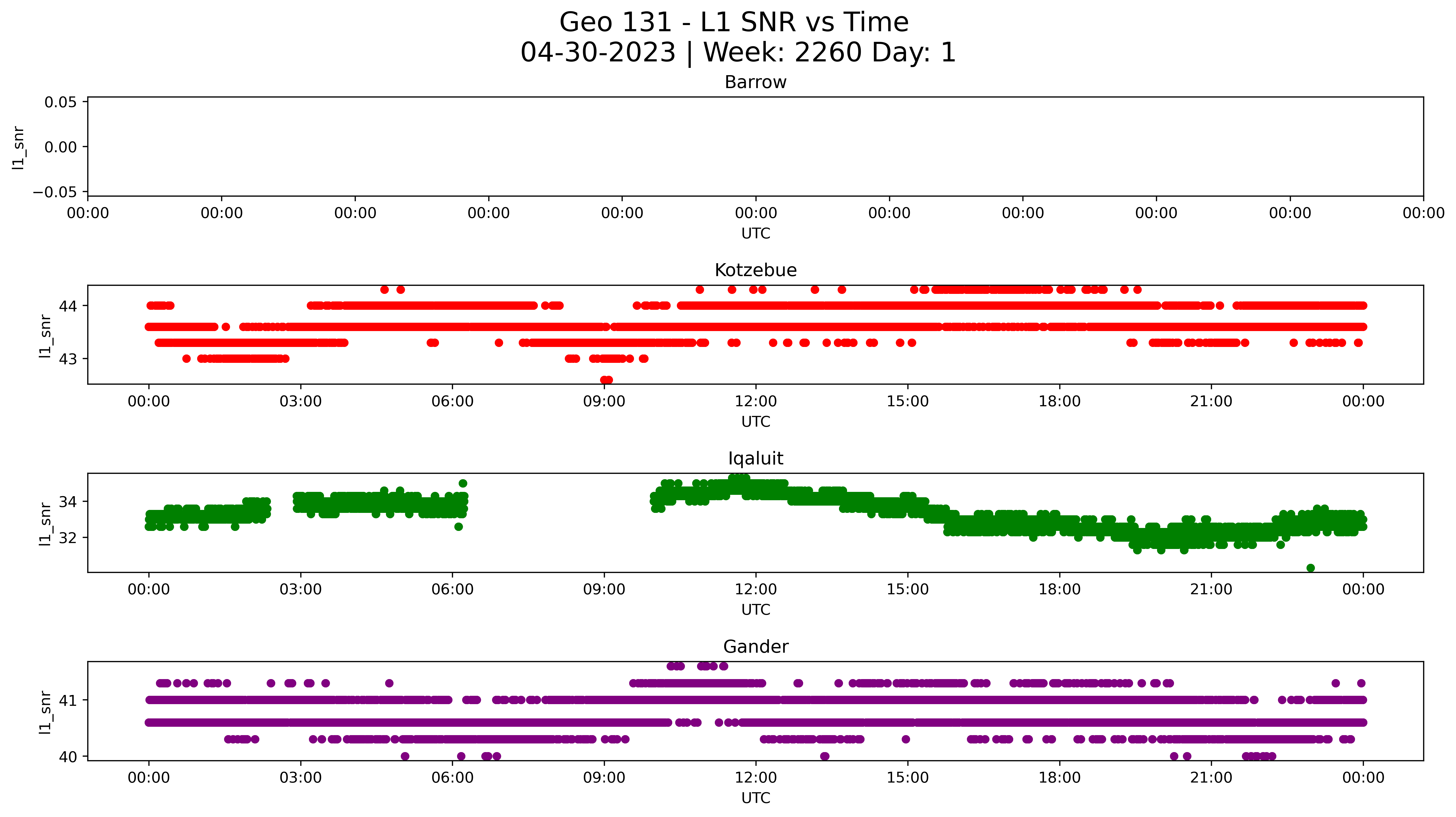Click the 43 tick on Kotzebue y-axis
Screen dimensions: 1456x817
(x=68, y=359)
